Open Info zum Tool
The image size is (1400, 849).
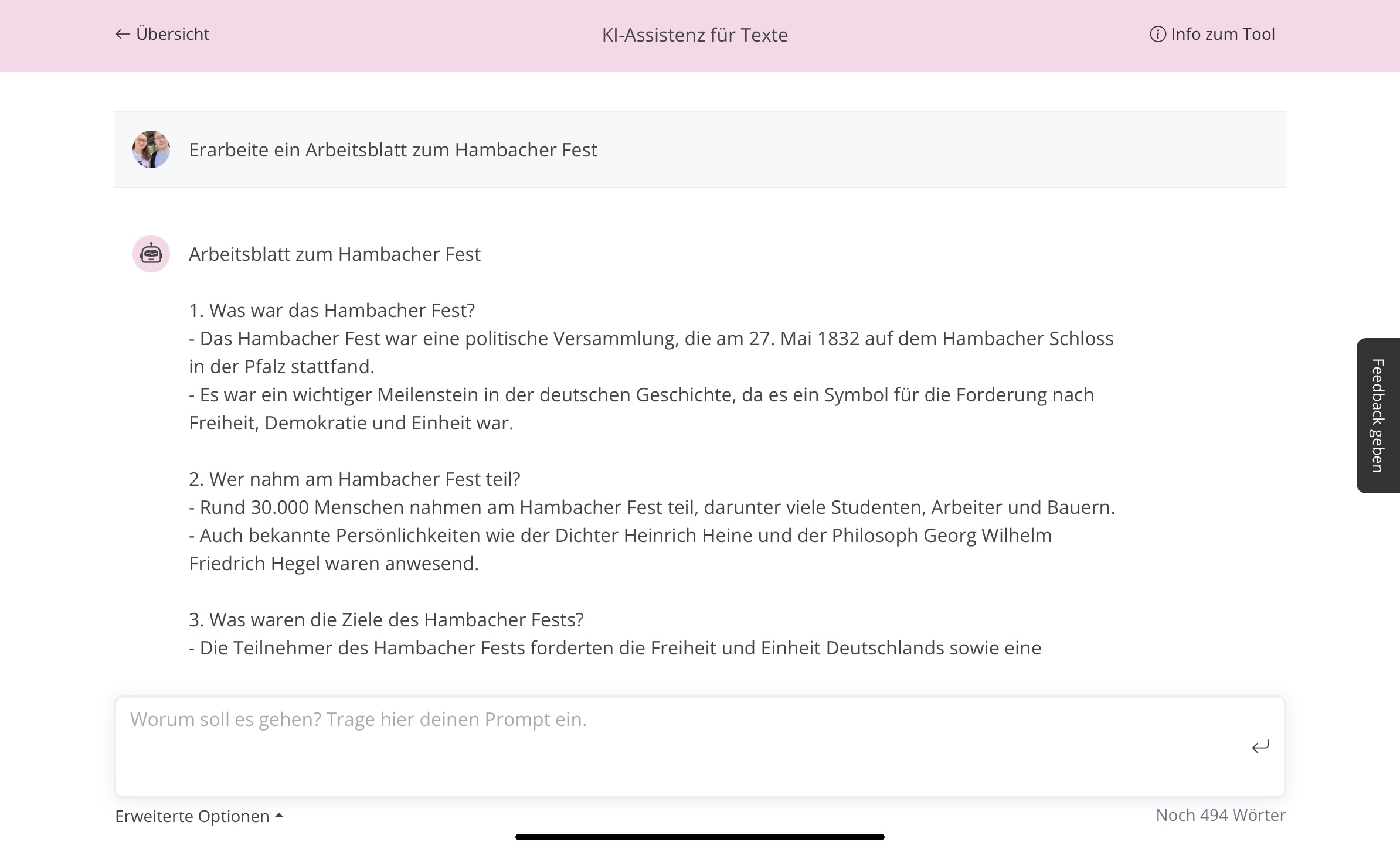click(x=1212, y=34)
